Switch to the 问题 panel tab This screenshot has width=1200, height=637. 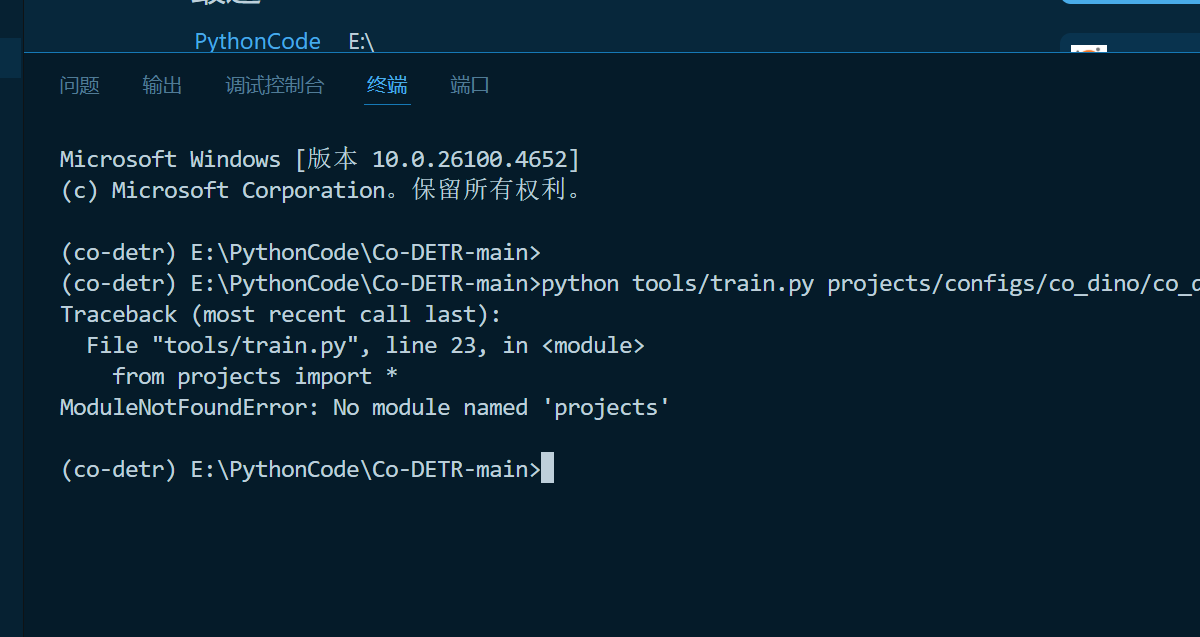point(80,85)
